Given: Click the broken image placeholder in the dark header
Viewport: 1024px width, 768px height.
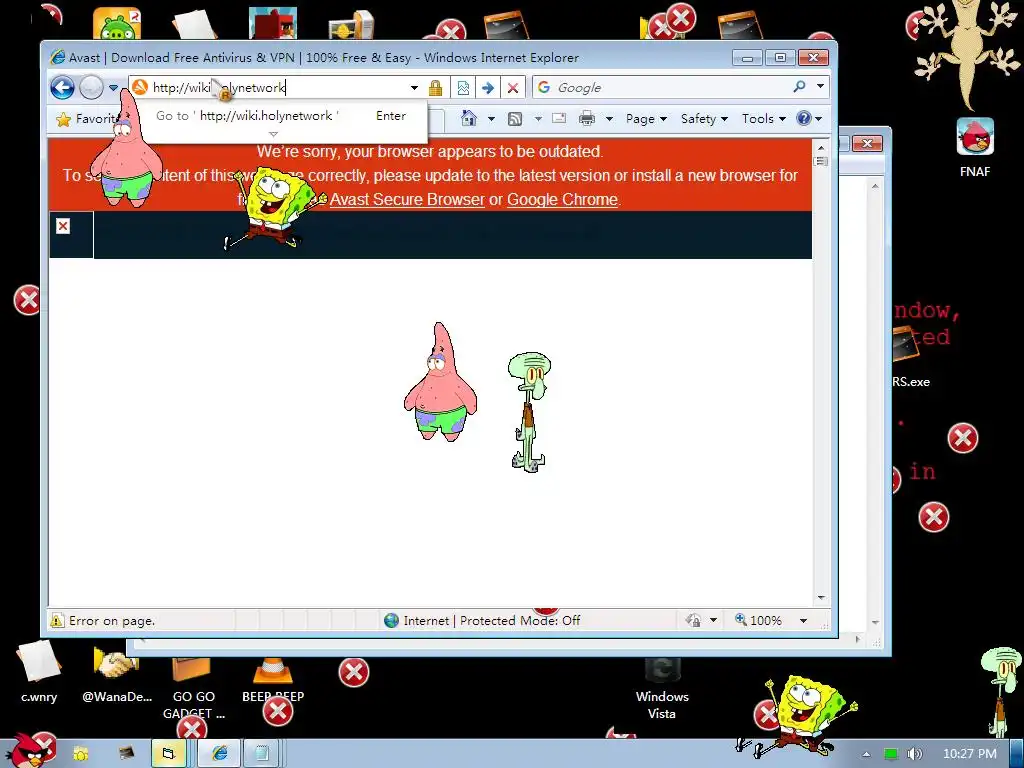Looking at the screenshot, I should tap(63, 226).
